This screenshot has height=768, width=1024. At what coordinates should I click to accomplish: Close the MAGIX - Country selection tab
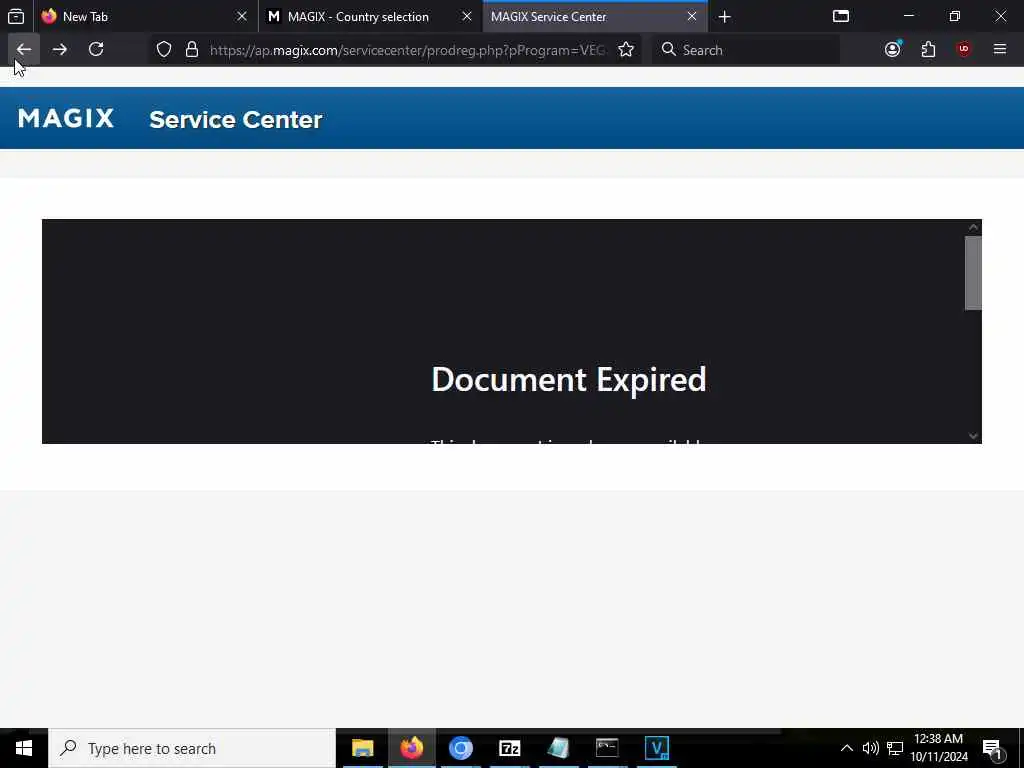coord(467,17)
